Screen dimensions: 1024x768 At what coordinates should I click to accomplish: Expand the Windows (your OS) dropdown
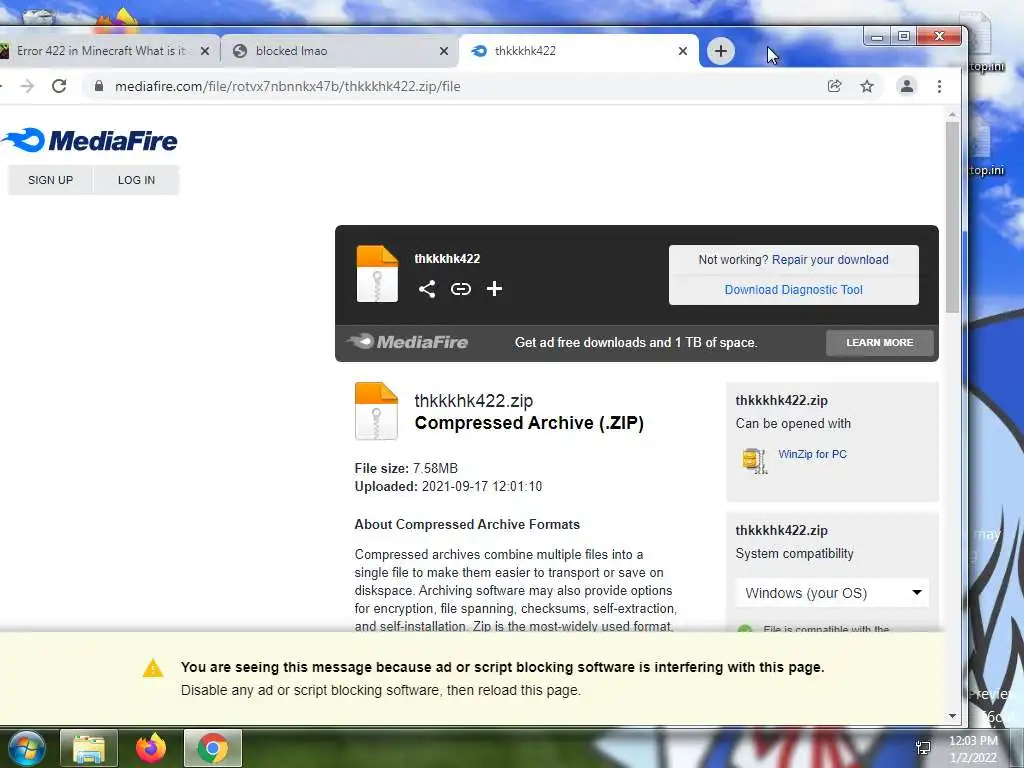coord(833,593)
